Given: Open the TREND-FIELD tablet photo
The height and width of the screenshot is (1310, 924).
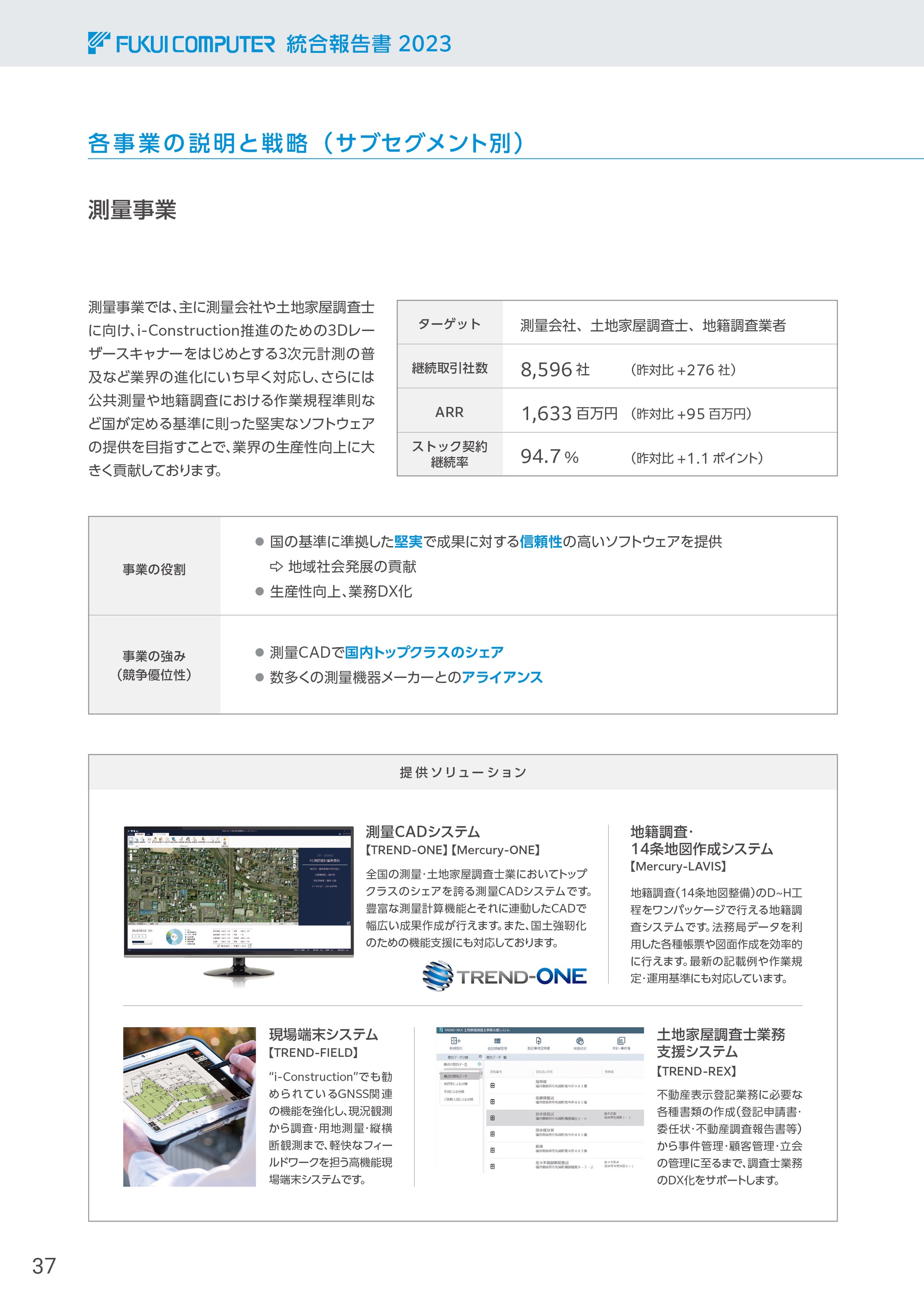Looking at the screenshot, I should (189, 1107).
